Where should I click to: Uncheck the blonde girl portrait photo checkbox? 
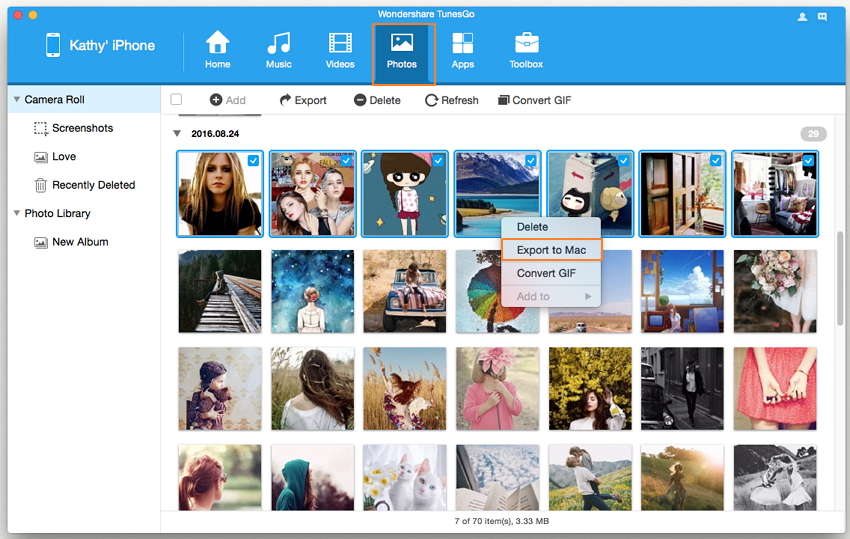253,161
